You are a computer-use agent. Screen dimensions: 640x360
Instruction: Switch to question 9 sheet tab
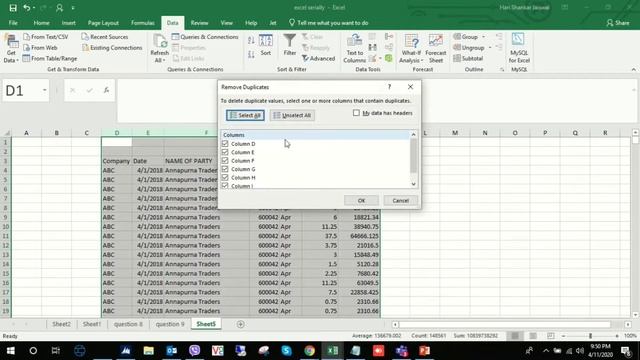tap(170, 324)
